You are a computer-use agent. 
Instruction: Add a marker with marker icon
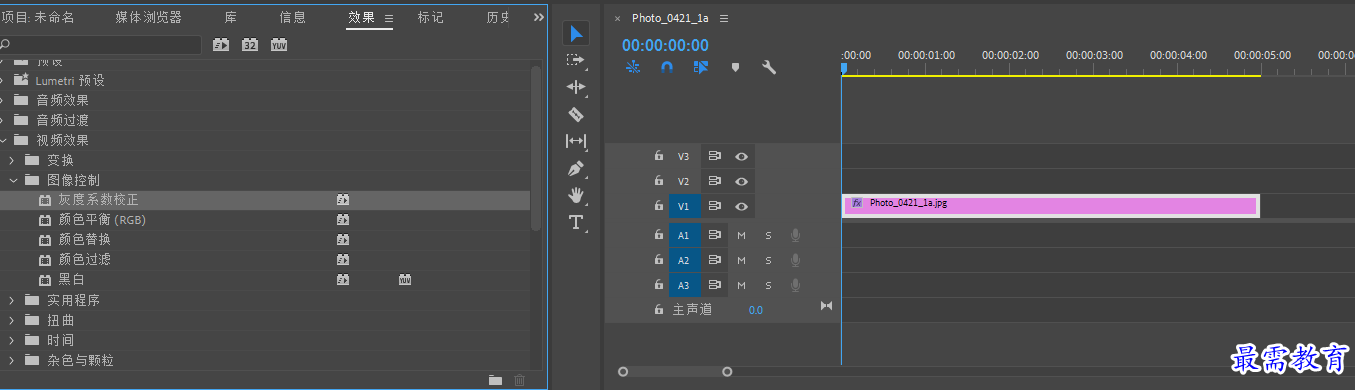click(735, 67)
